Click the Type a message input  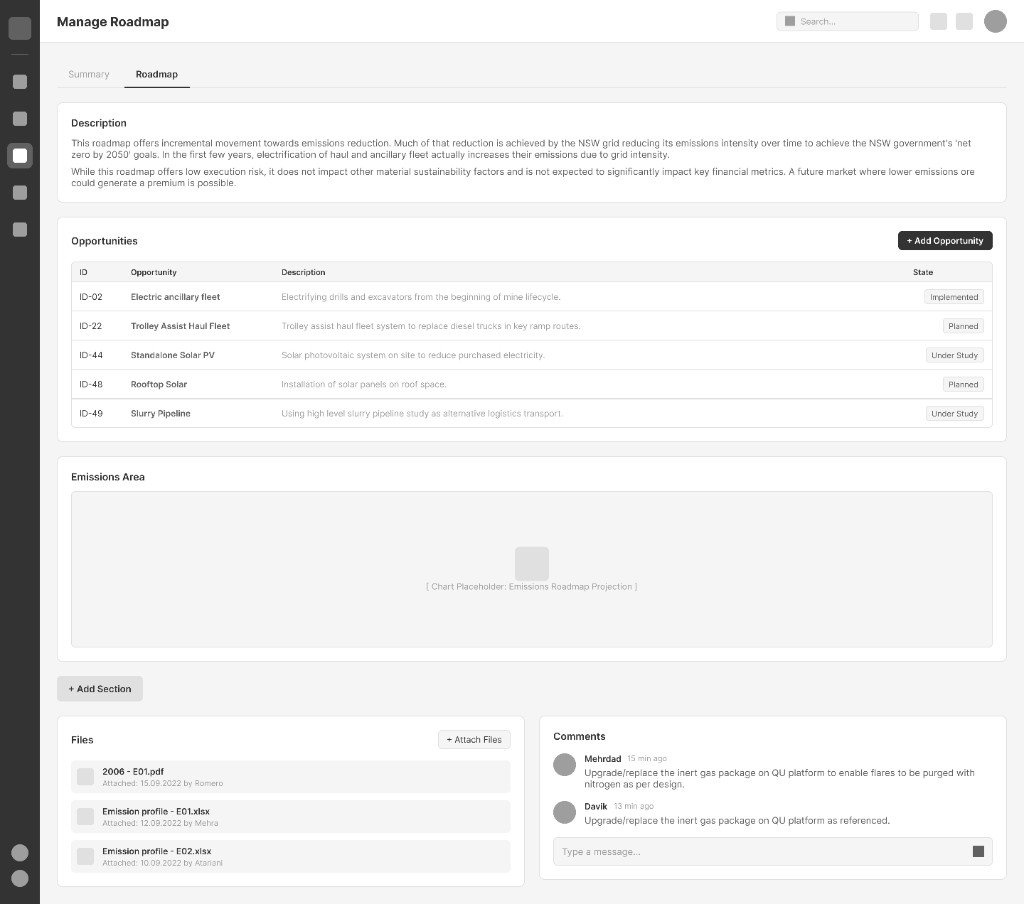click(x=773, y=852)
